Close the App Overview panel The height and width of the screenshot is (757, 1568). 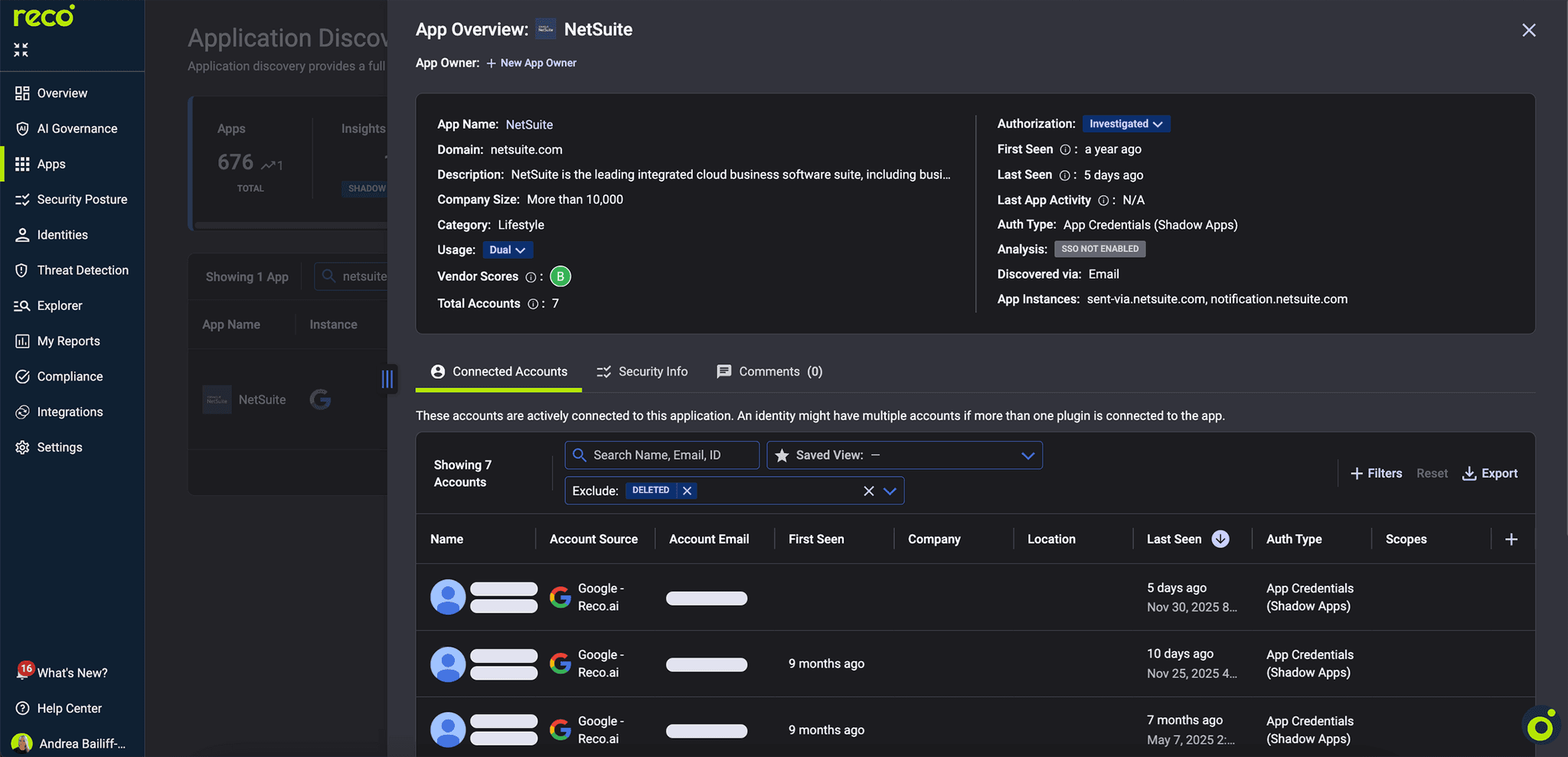tap(1529, 30)
